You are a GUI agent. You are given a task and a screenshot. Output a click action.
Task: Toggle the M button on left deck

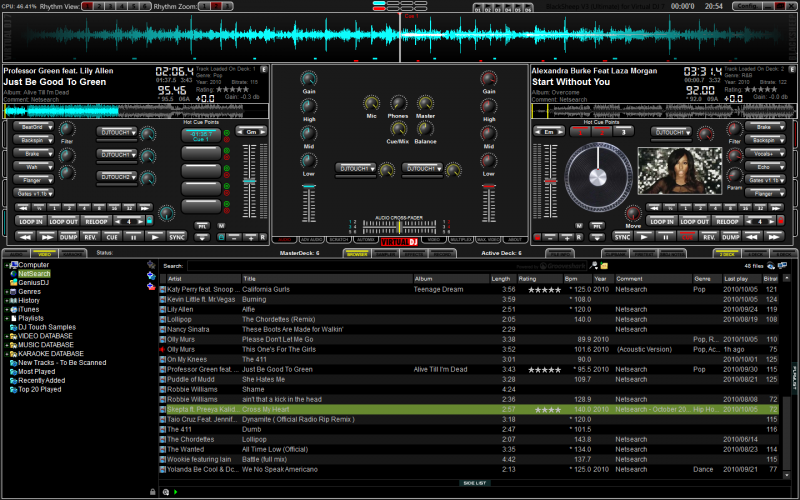click(221, 226)
